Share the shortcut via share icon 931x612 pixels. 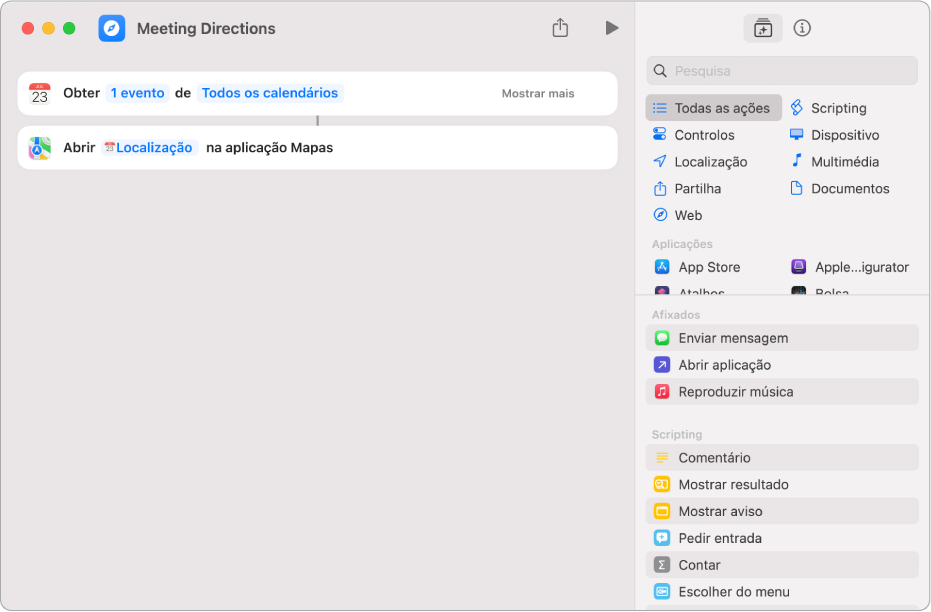pos(560,27)
